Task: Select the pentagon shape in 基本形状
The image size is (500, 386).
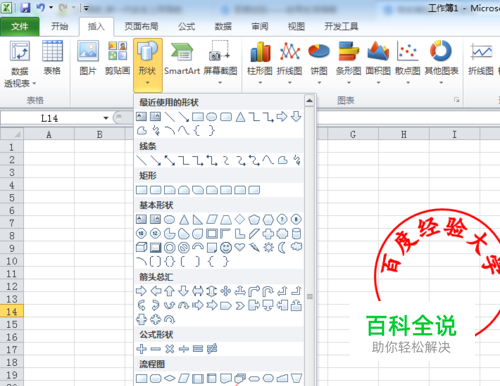Action: pyautogui.click(x=254, y=219)
